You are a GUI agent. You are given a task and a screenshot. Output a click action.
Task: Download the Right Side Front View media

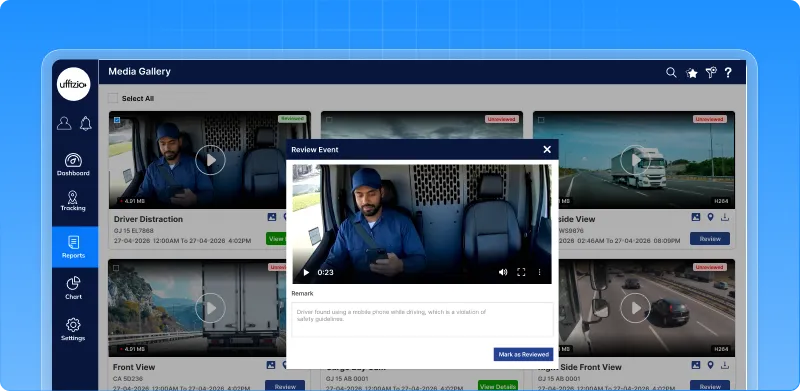(724, 365)
